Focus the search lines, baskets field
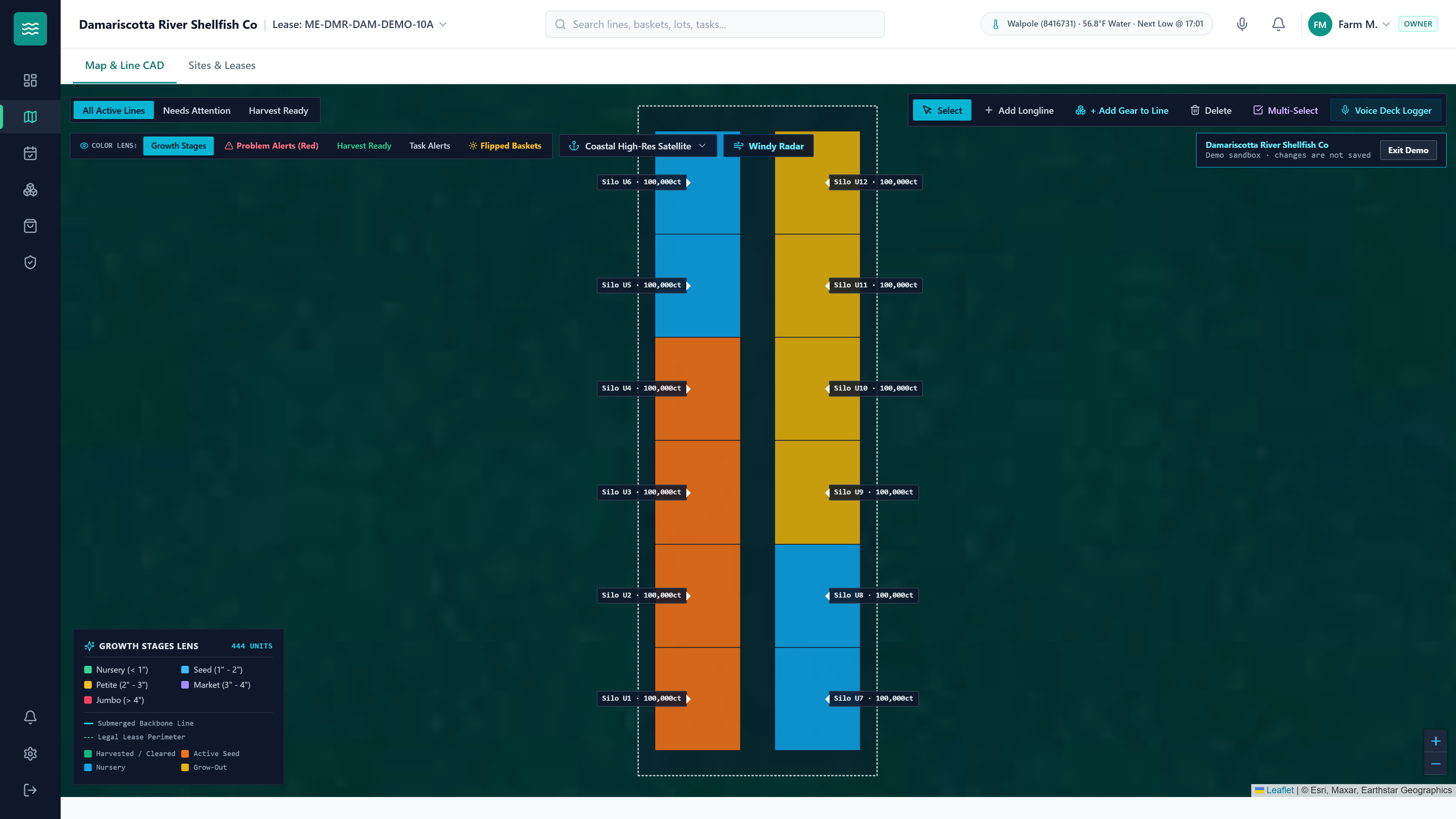Image resolution: width=1456 pixels, height=819 pixels. (714, 24)
